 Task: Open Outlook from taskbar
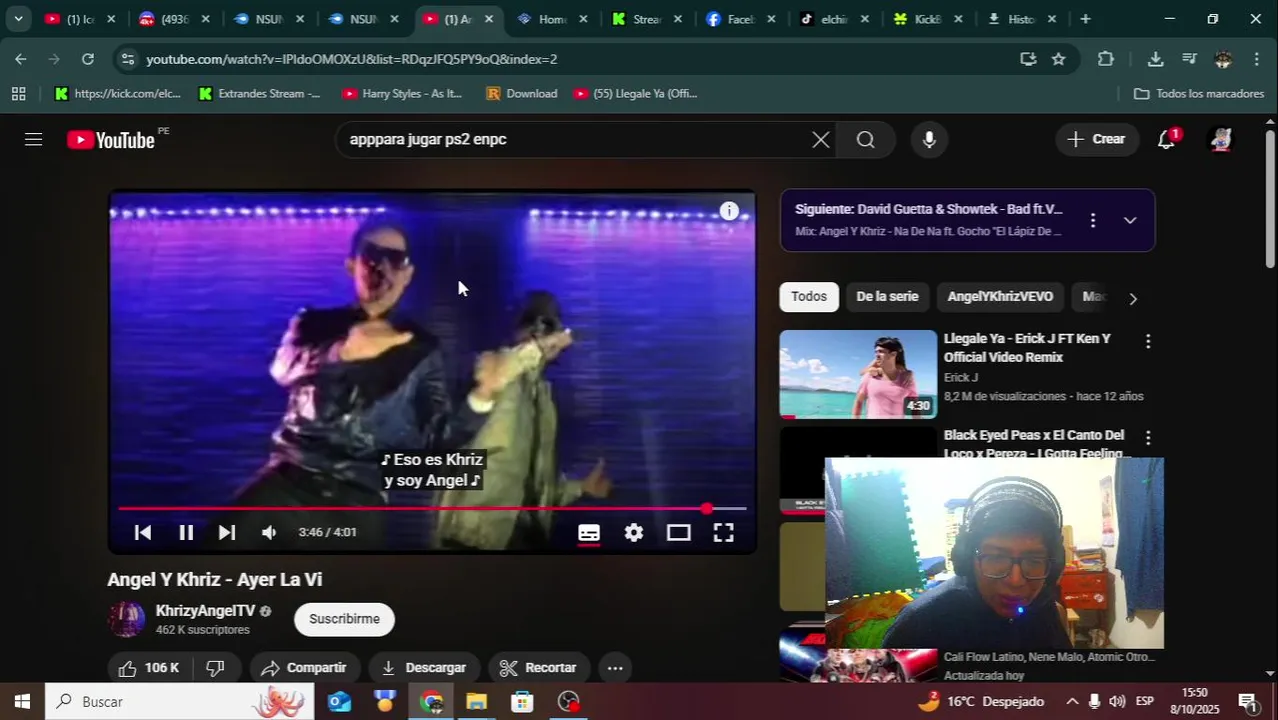tap(339, 702)
